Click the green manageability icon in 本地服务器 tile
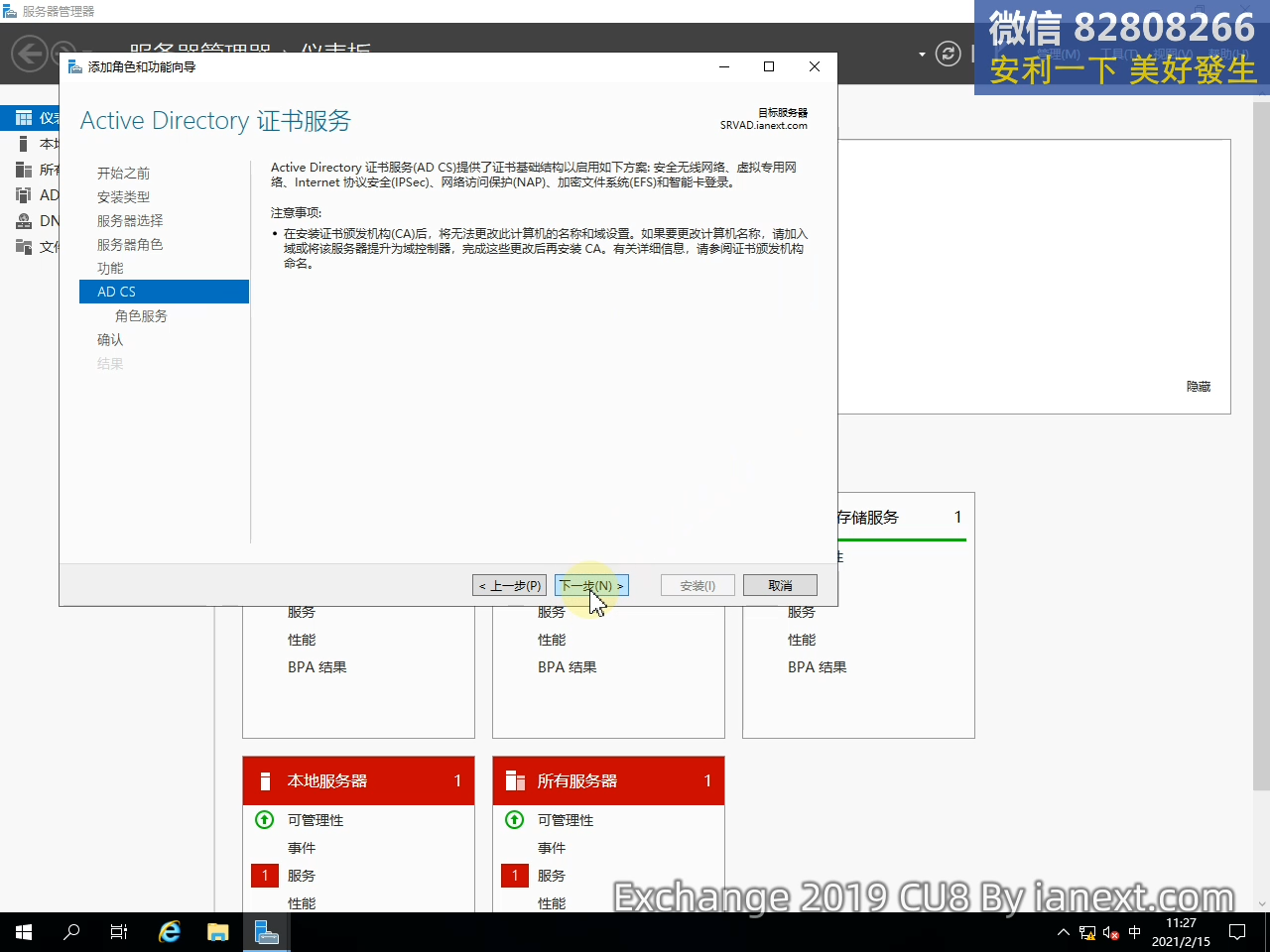 click(x=264, y=820)
